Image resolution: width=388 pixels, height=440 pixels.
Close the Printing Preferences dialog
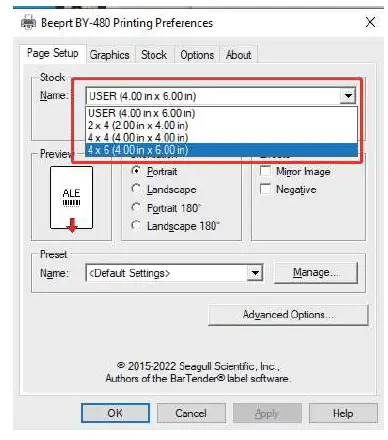[x=370, y=22]
